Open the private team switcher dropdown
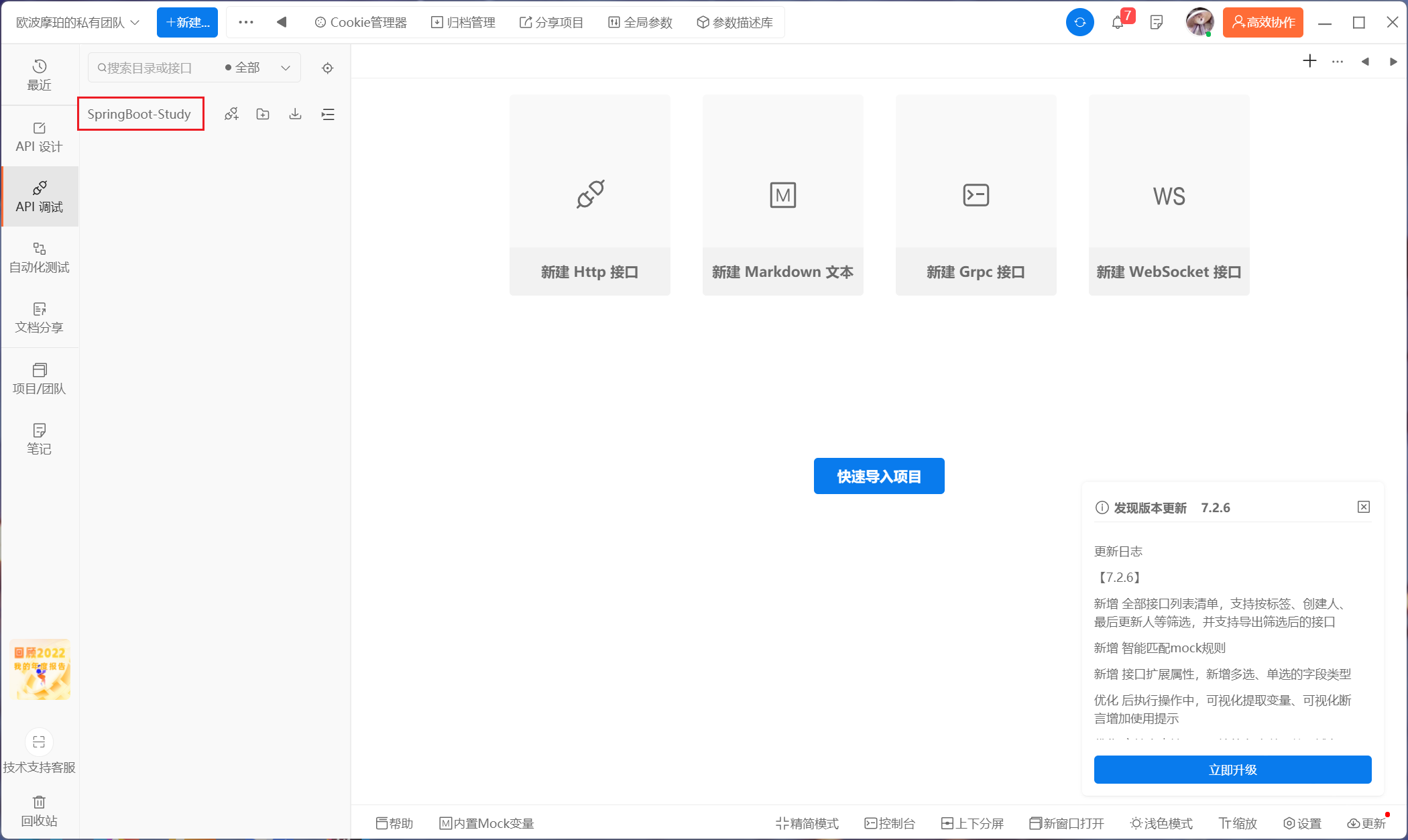The height and width of the screenshot is (840, 1408). click(x=77, y=22)
